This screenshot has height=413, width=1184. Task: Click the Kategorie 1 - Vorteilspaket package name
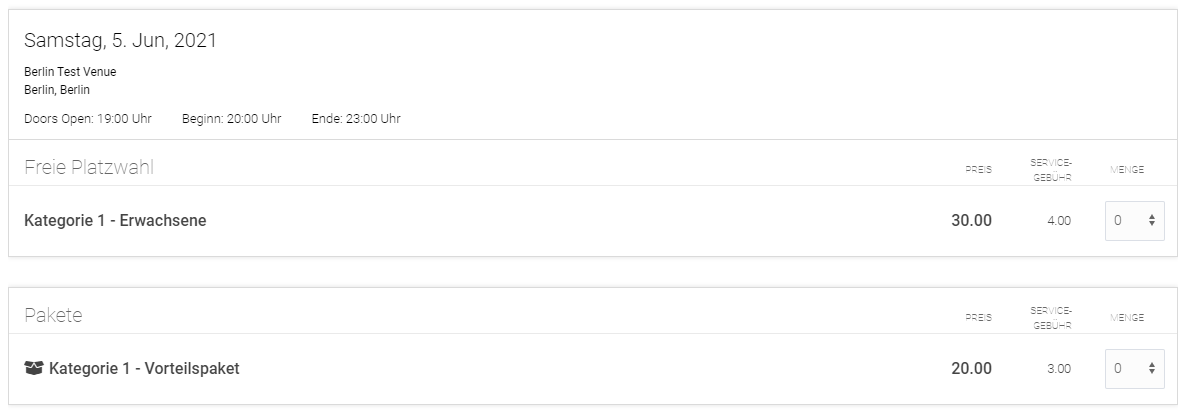144,369
